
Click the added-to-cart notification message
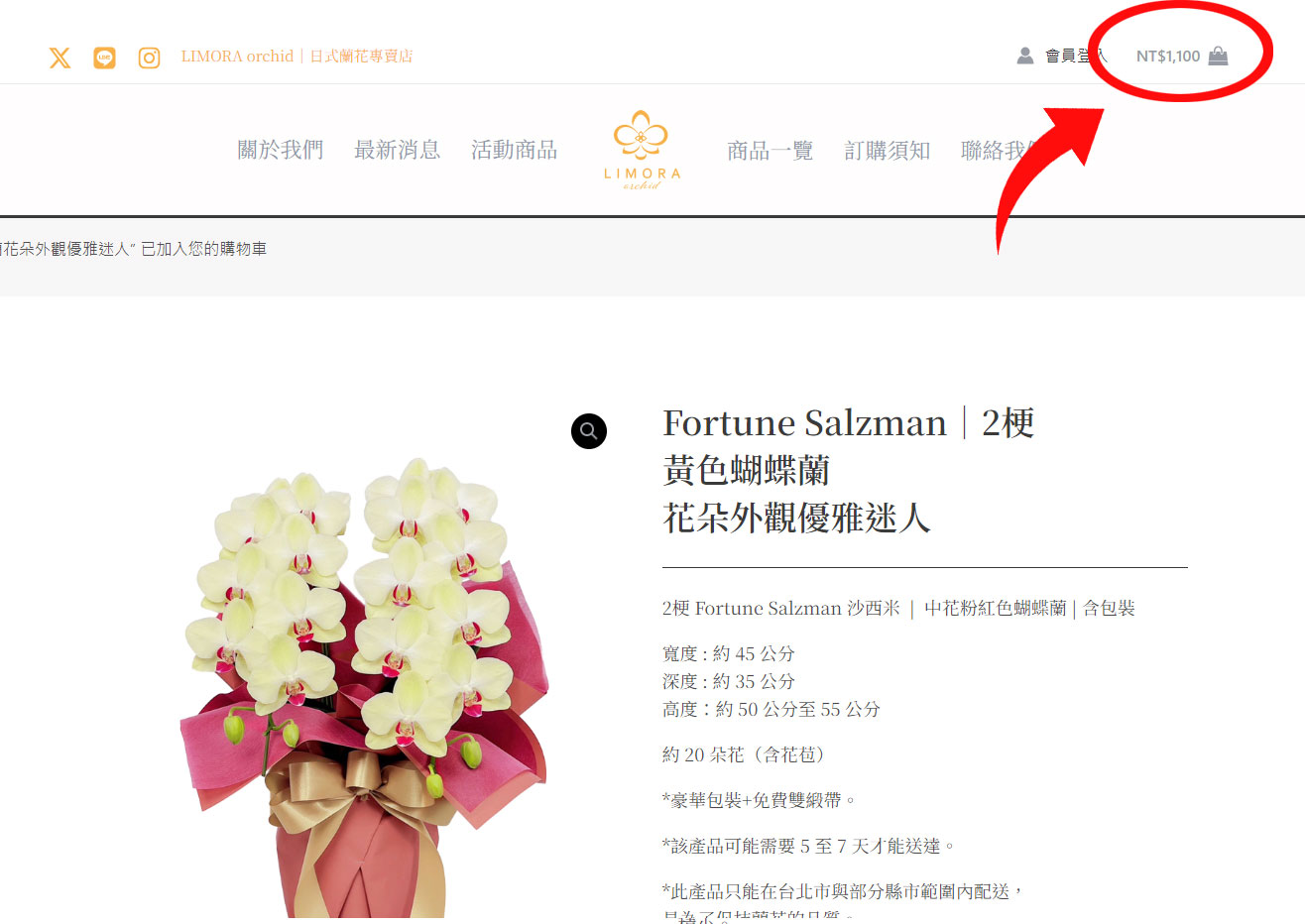[133, 249]
